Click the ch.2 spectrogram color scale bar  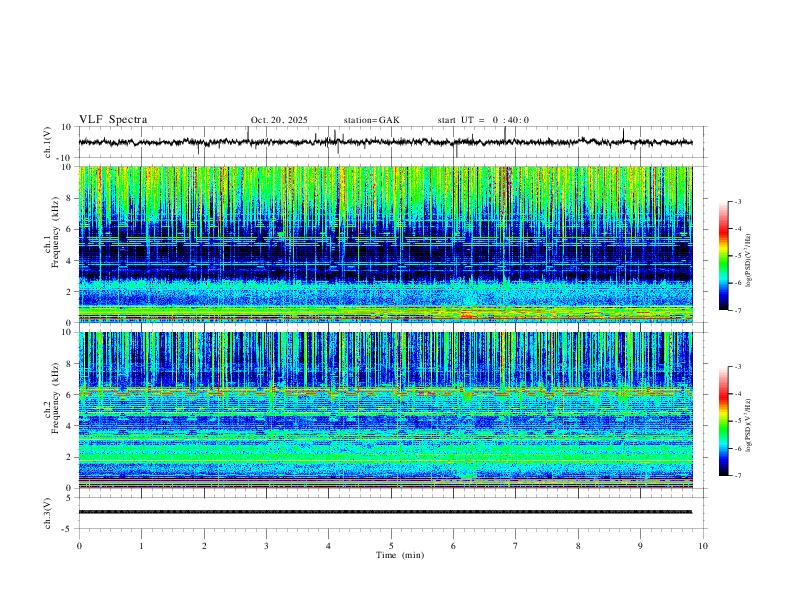point(723,421)
